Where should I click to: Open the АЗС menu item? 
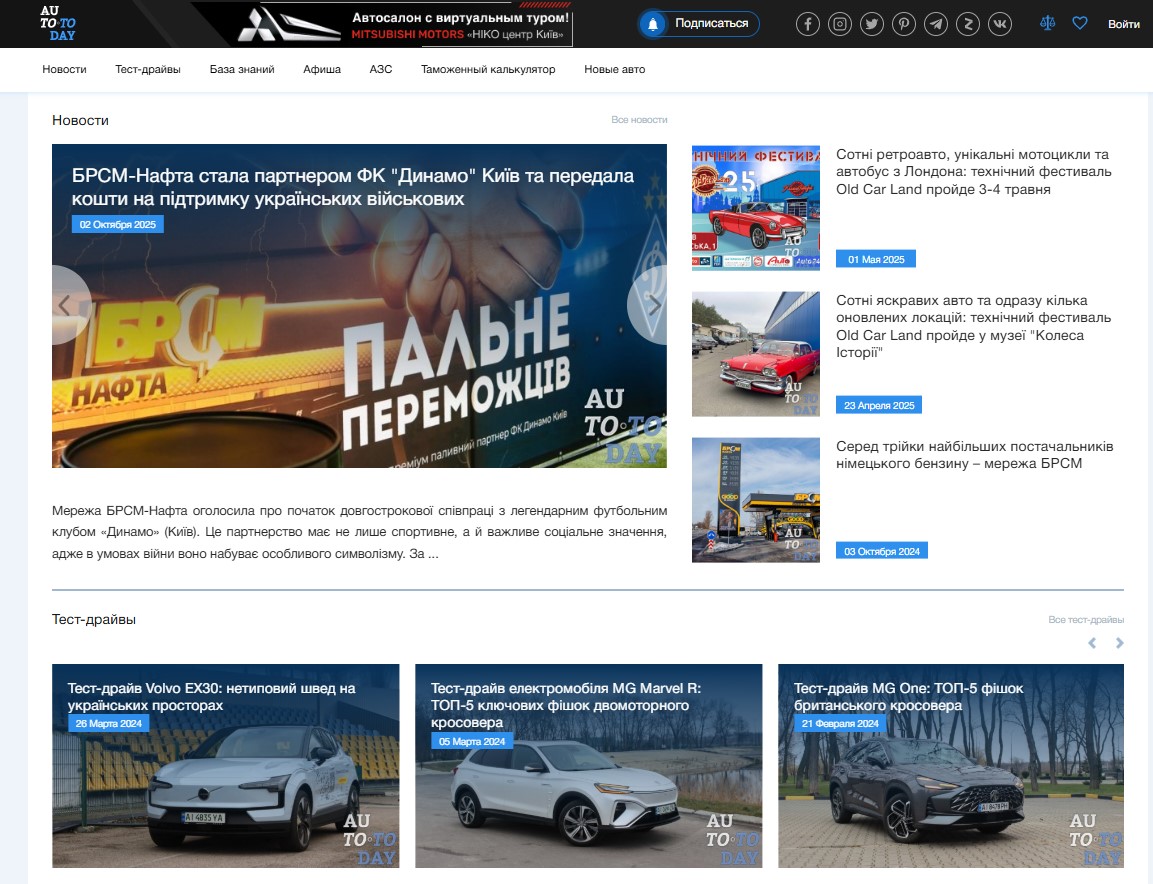click(381, 69)
